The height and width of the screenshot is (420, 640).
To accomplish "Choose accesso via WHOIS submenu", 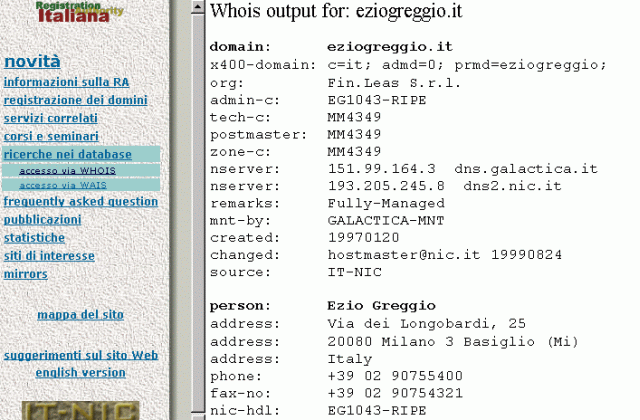I will pyautogui.click(x=67, y=171).
